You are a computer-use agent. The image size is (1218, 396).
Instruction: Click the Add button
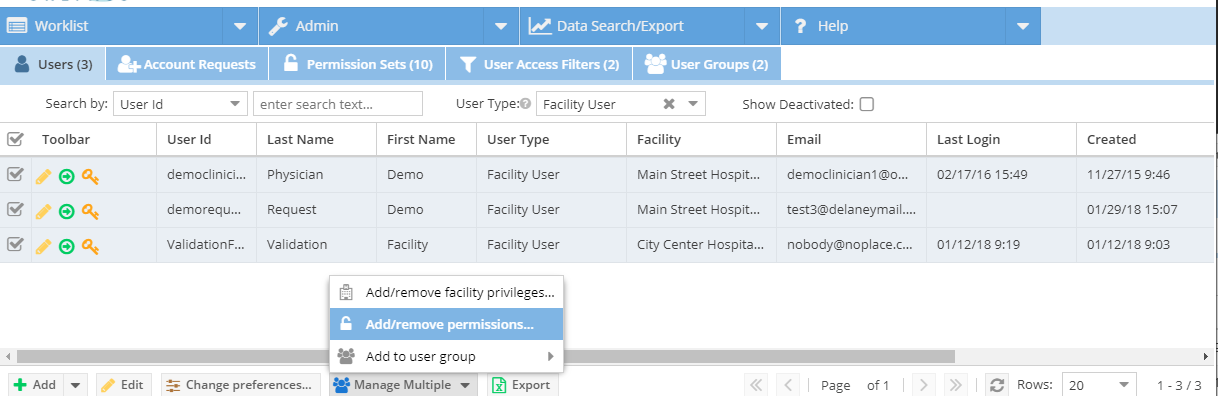[x=36, y=385]
